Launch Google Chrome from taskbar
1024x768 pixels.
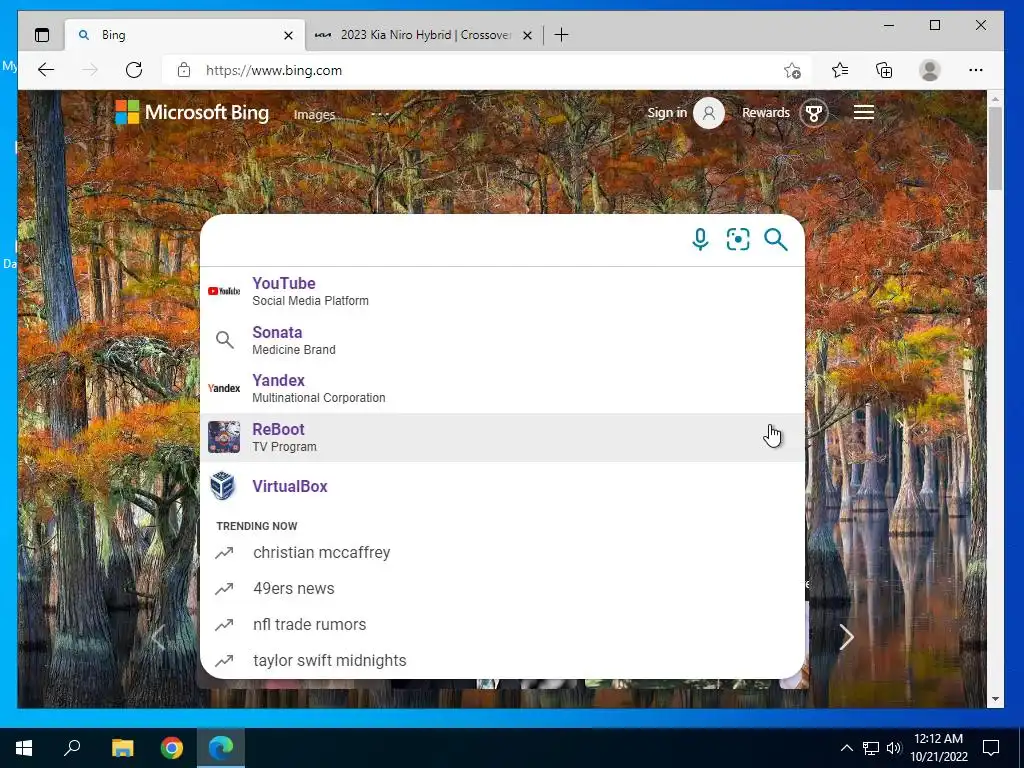click(172, 748)
